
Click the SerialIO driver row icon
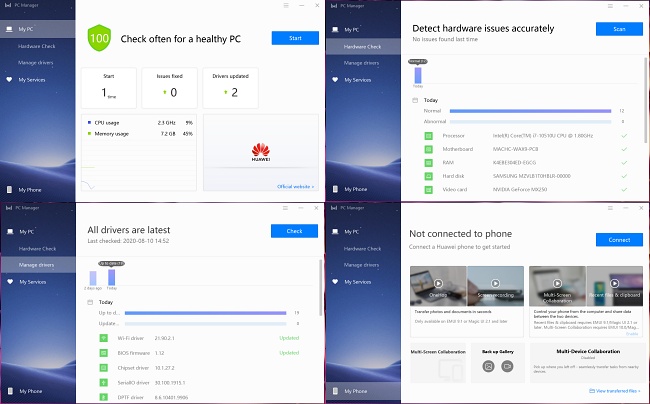point(104,383)
